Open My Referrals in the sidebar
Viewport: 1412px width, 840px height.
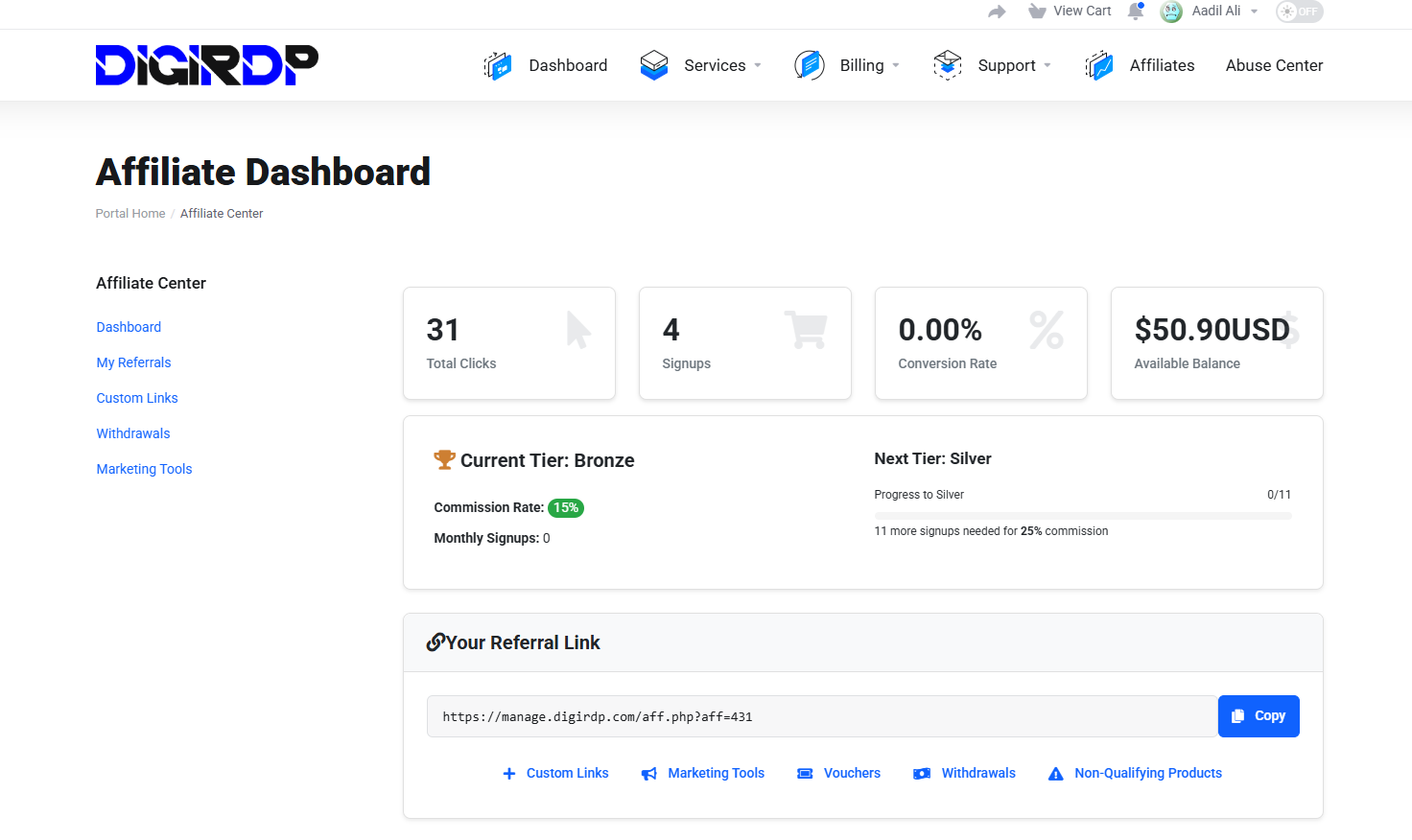tap(133, 362)
